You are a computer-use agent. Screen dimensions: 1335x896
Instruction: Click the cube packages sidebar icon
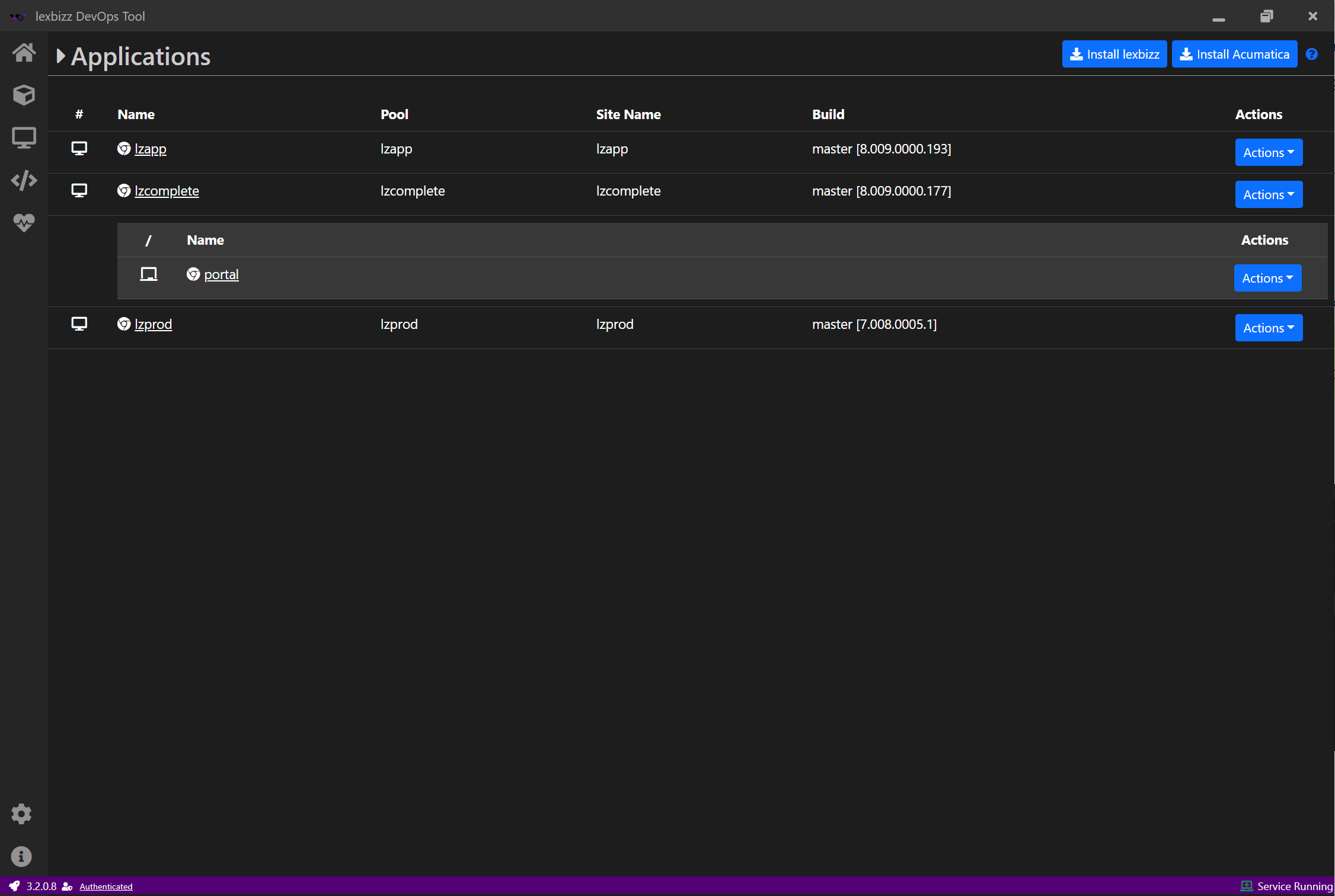(24, 95)
